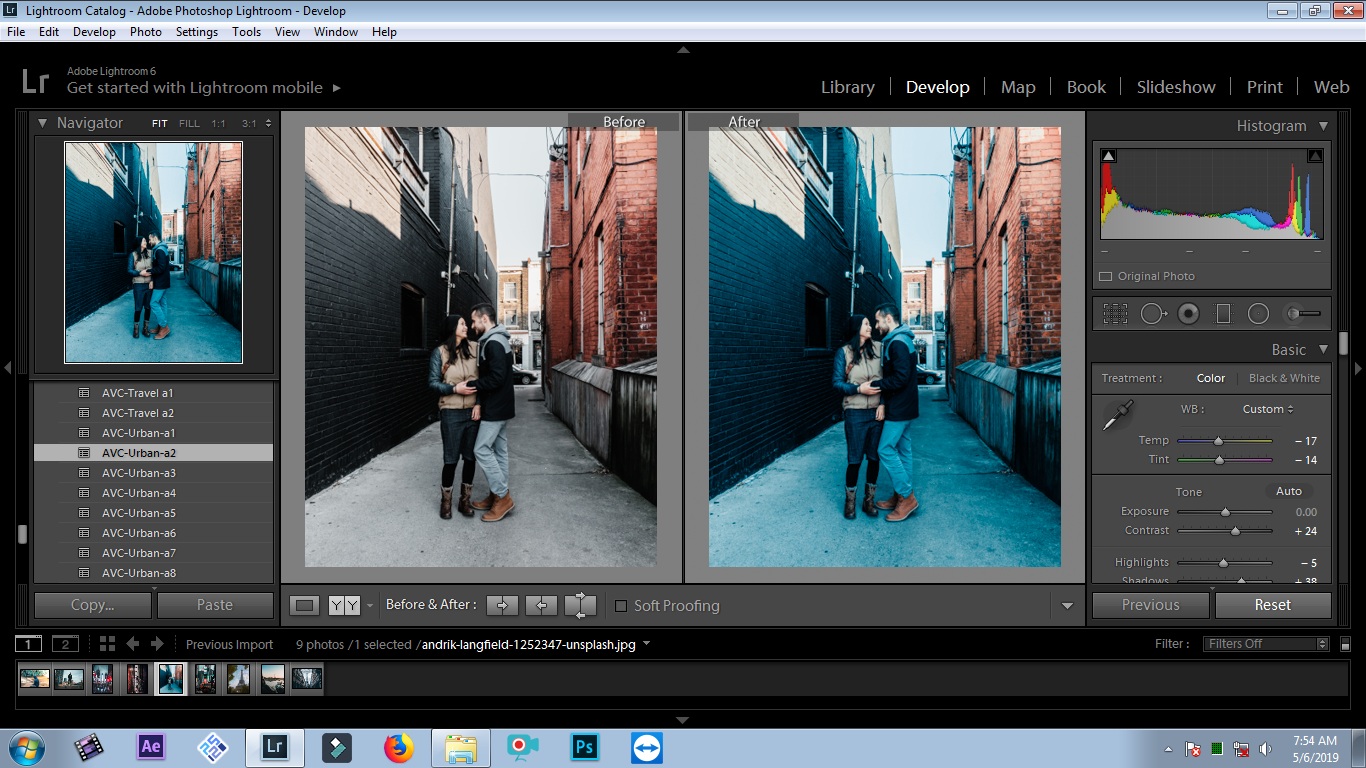This screenshot has width=1366, height=768.
Task: Open Photoshop from the taskbar
Action: pyautogui.click(x=584, y=747)
